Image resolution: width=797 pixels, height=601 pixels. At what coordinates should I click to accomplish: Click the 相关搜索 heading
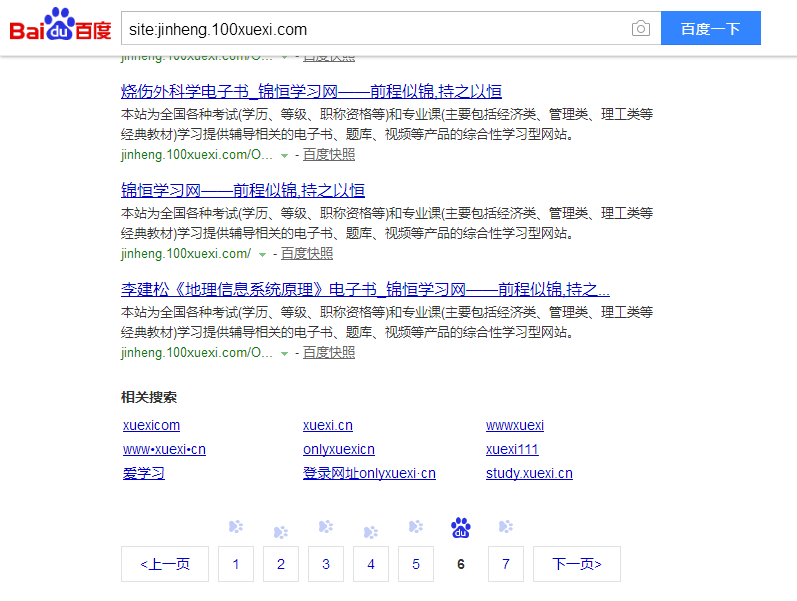coord(149,397)
